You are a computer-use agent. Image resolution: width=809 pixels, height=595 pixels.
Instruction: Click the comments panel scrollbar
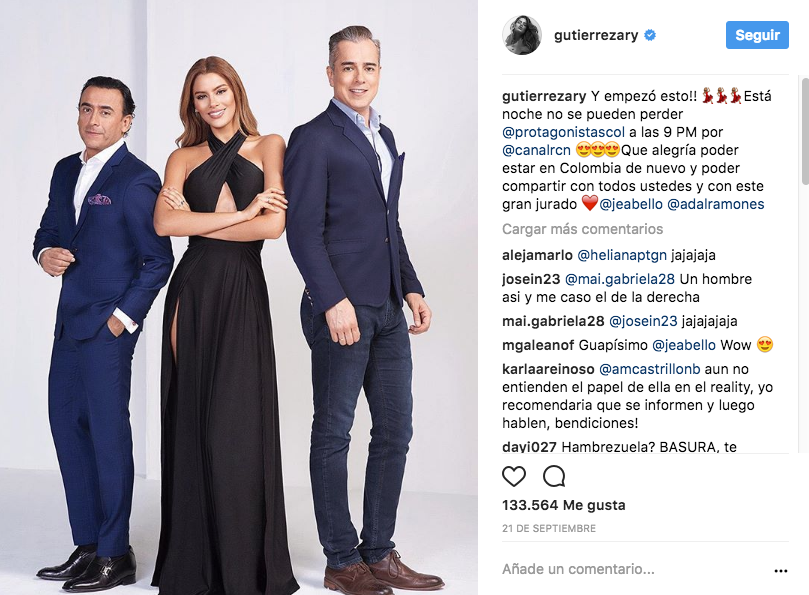click(x=805, y=132)
